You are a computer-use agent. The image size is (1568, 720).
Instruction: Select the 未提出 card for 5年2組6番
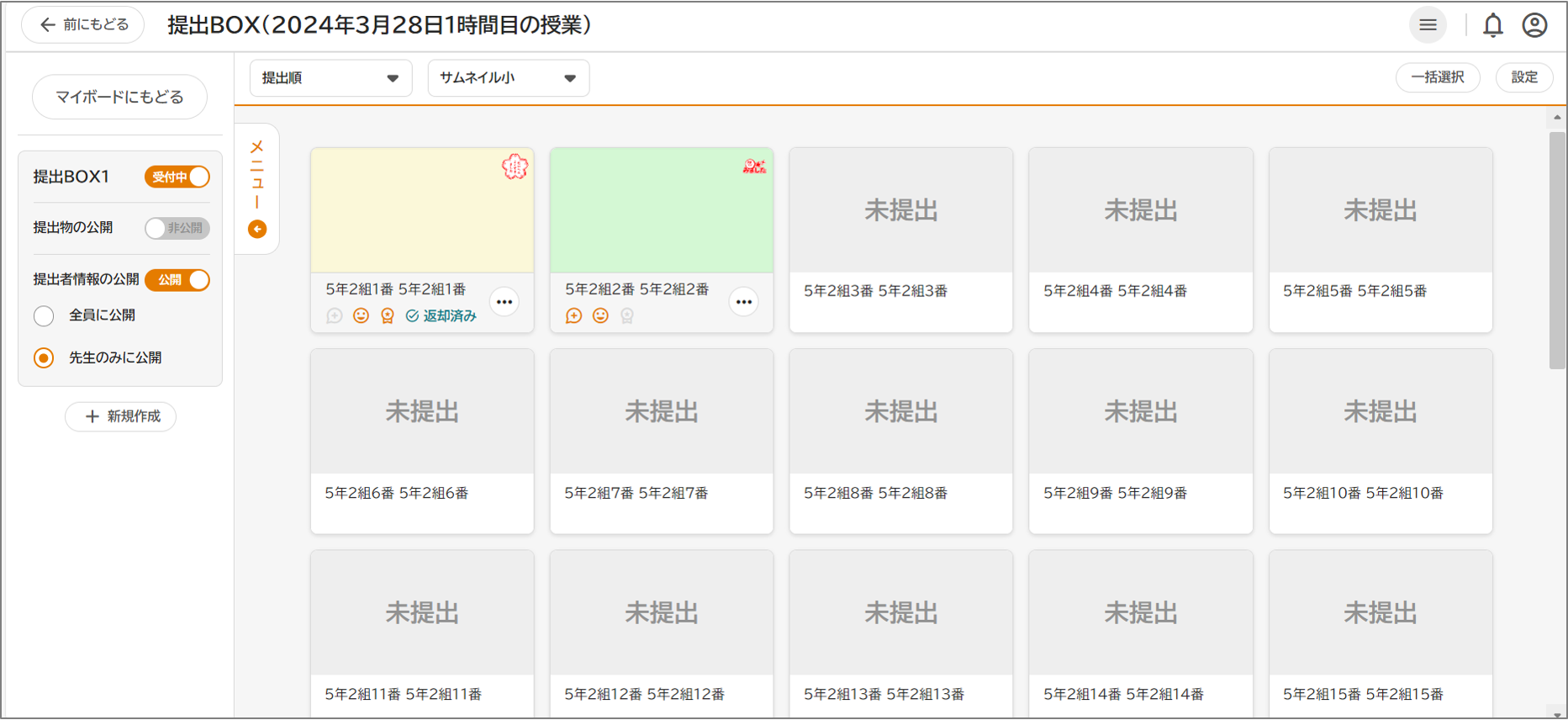coord(422,442)
